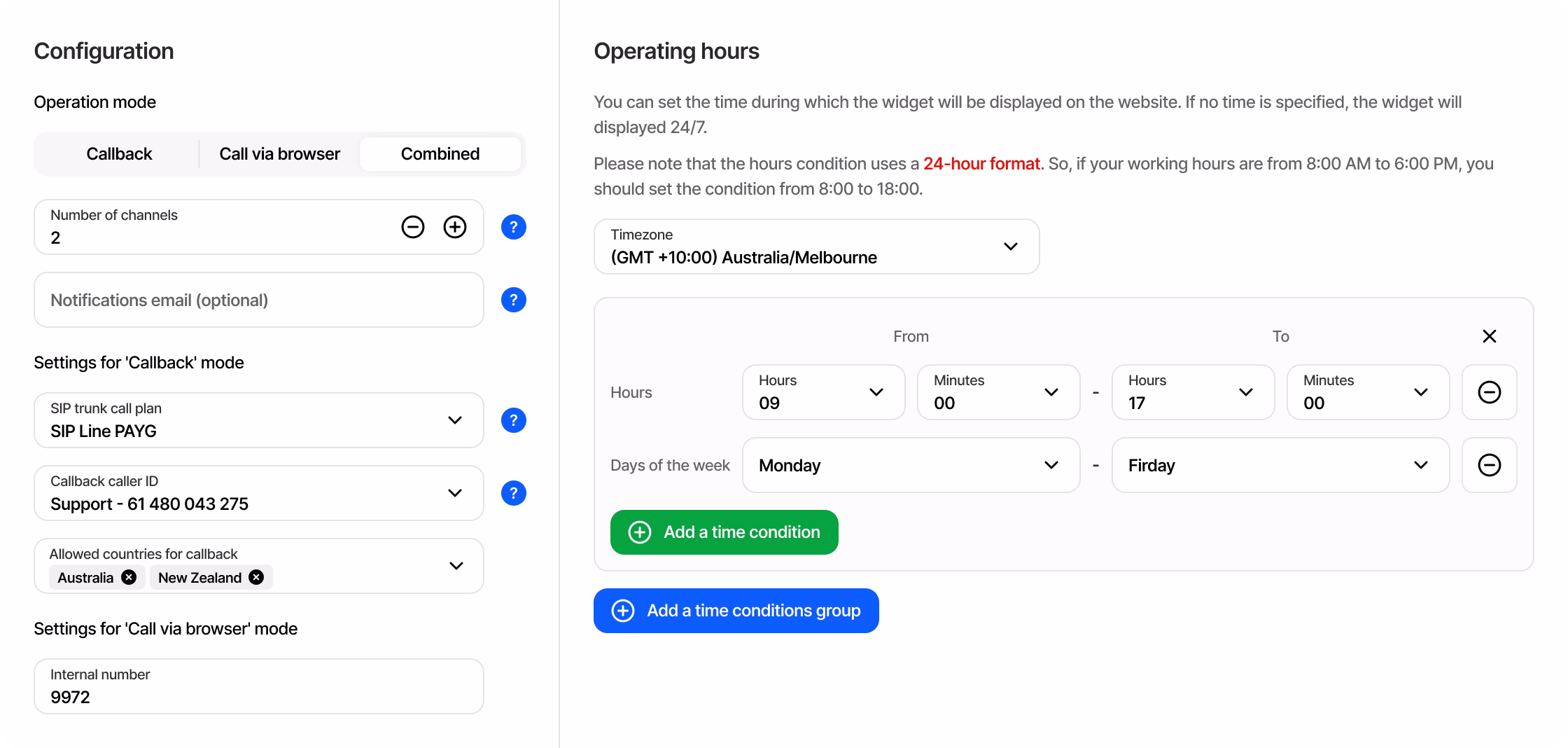Screen dimensions: 1568x748
Task: Open the Callback caller ID dropdown
Action: click(259, 493)
